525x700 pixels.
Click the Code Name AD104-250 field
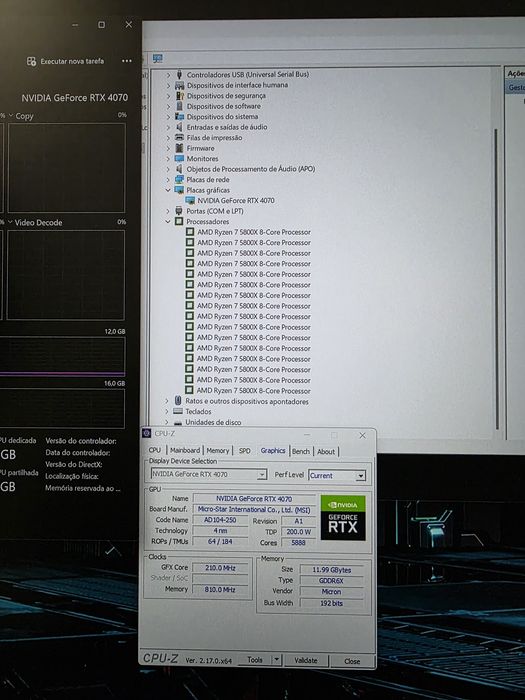coord(220,520)
